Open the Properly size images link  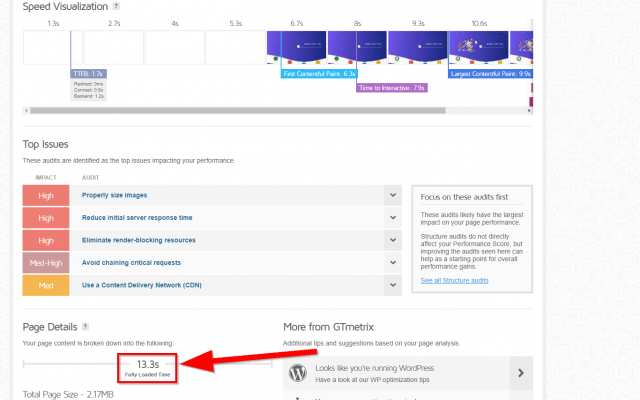pyautogui.click(x=114, y=195)
